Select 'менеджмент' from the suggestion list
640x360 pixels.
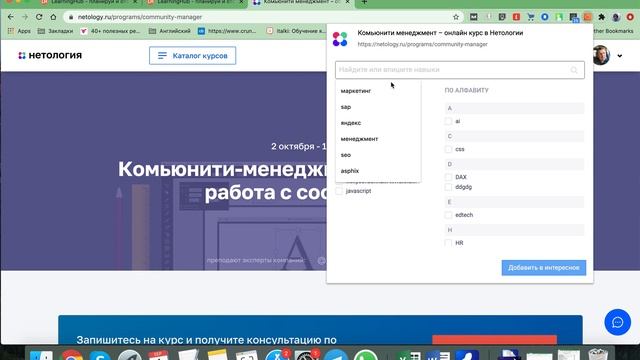pyautogui.click(x=378, y=139)
